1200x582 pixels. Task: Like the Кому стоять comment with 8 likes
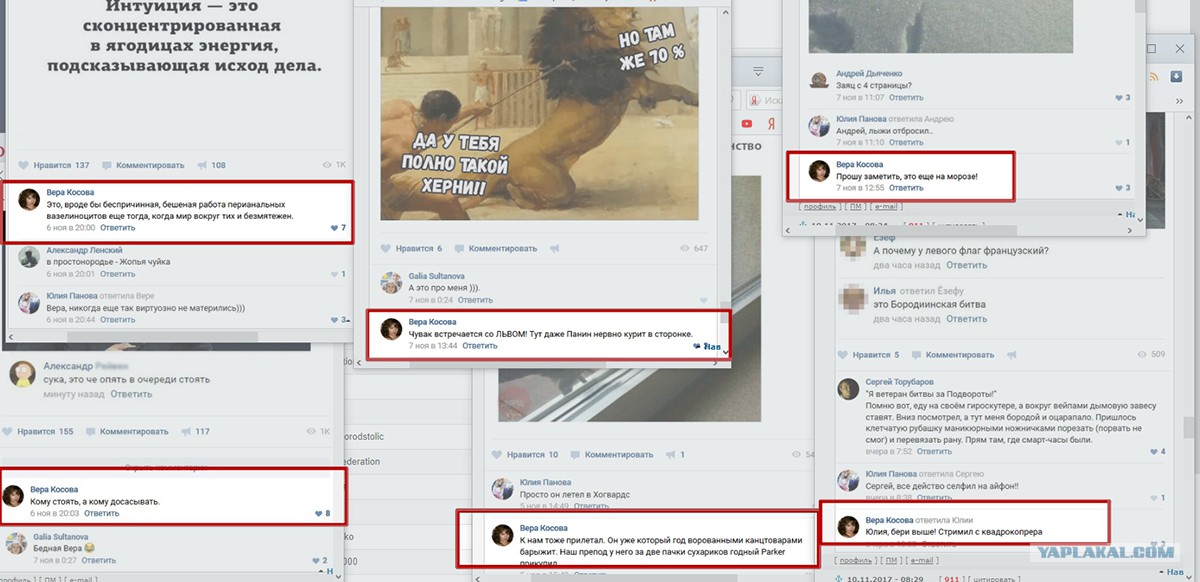(322, 513)
